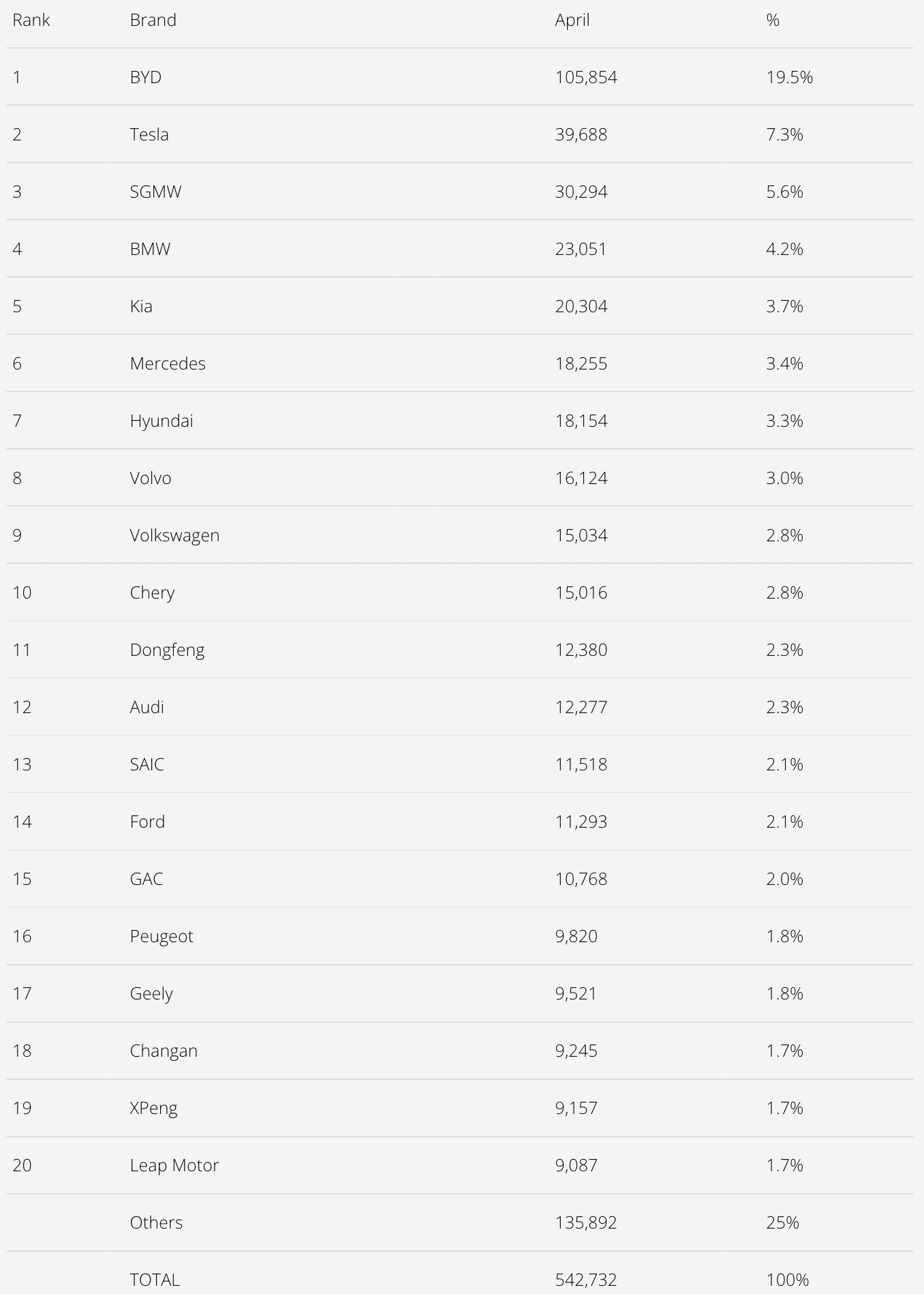Viewport: 924px width, 1294px height.
Task: Select Tesla's April value 39,688
Action: 581,134
